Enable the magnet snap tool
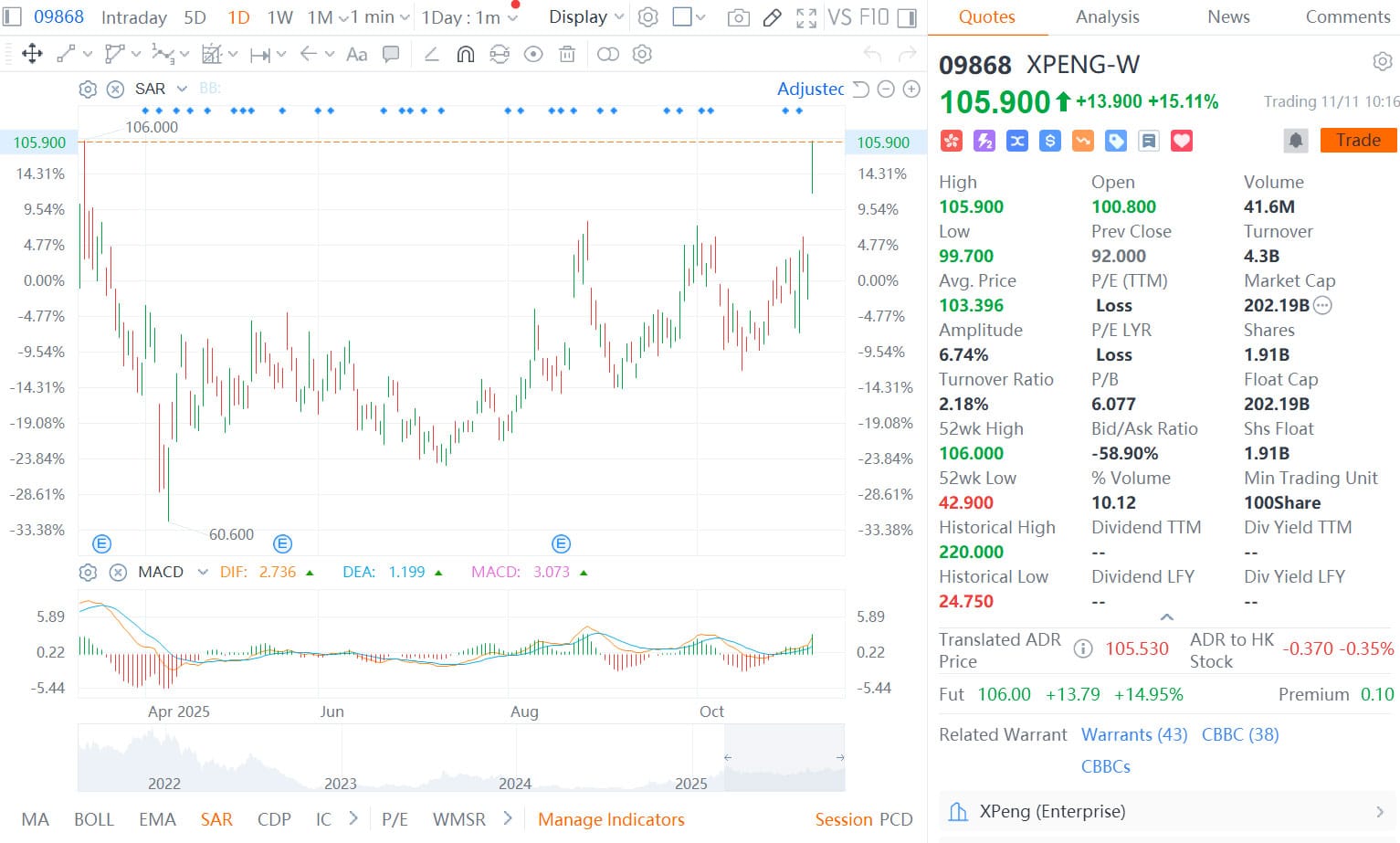1400x843 pixels. coord(466,55)
